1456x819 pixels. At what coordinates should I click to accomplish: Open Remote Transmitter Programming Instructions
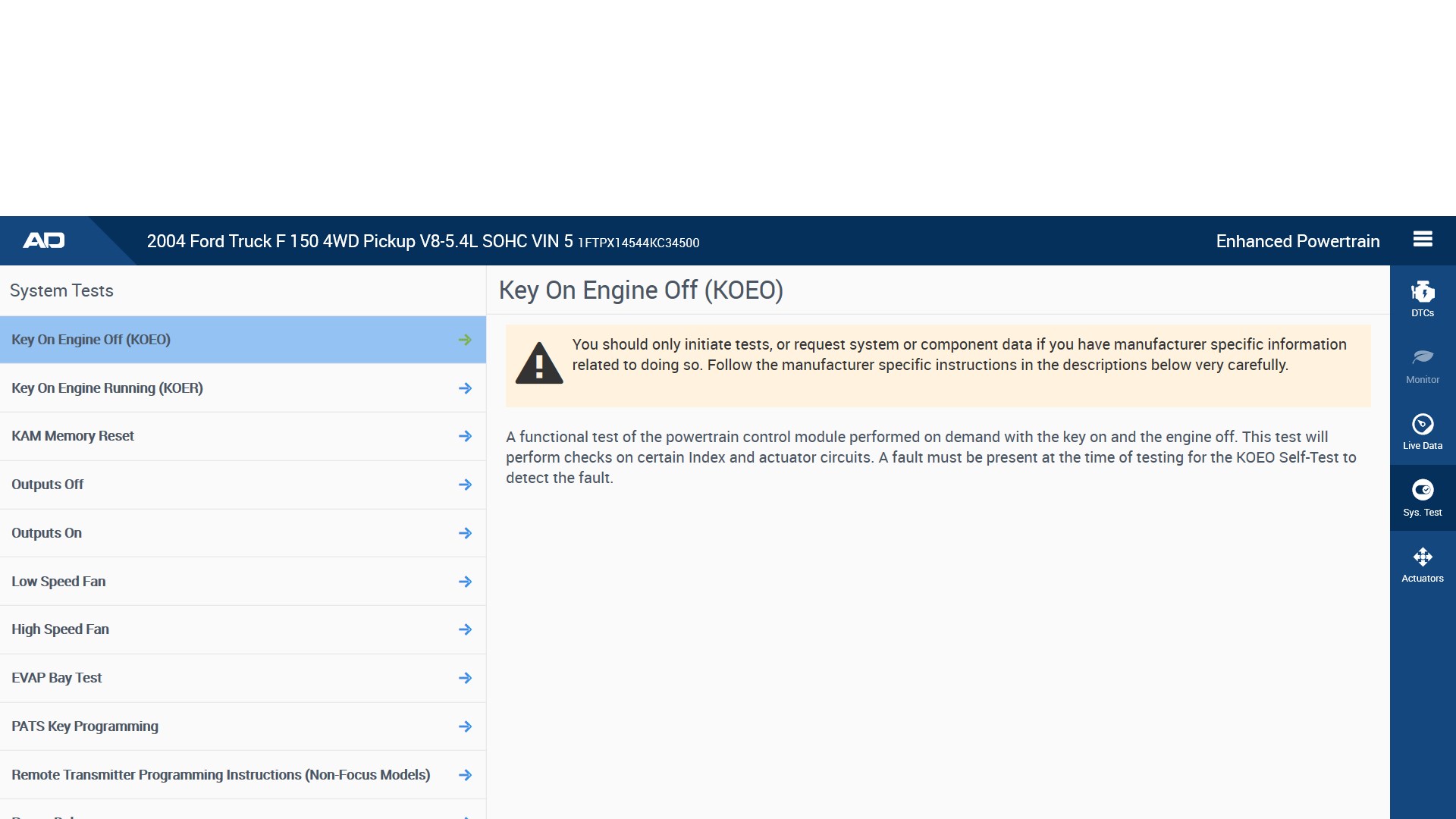pyautogui.click(x=220, y=774)
